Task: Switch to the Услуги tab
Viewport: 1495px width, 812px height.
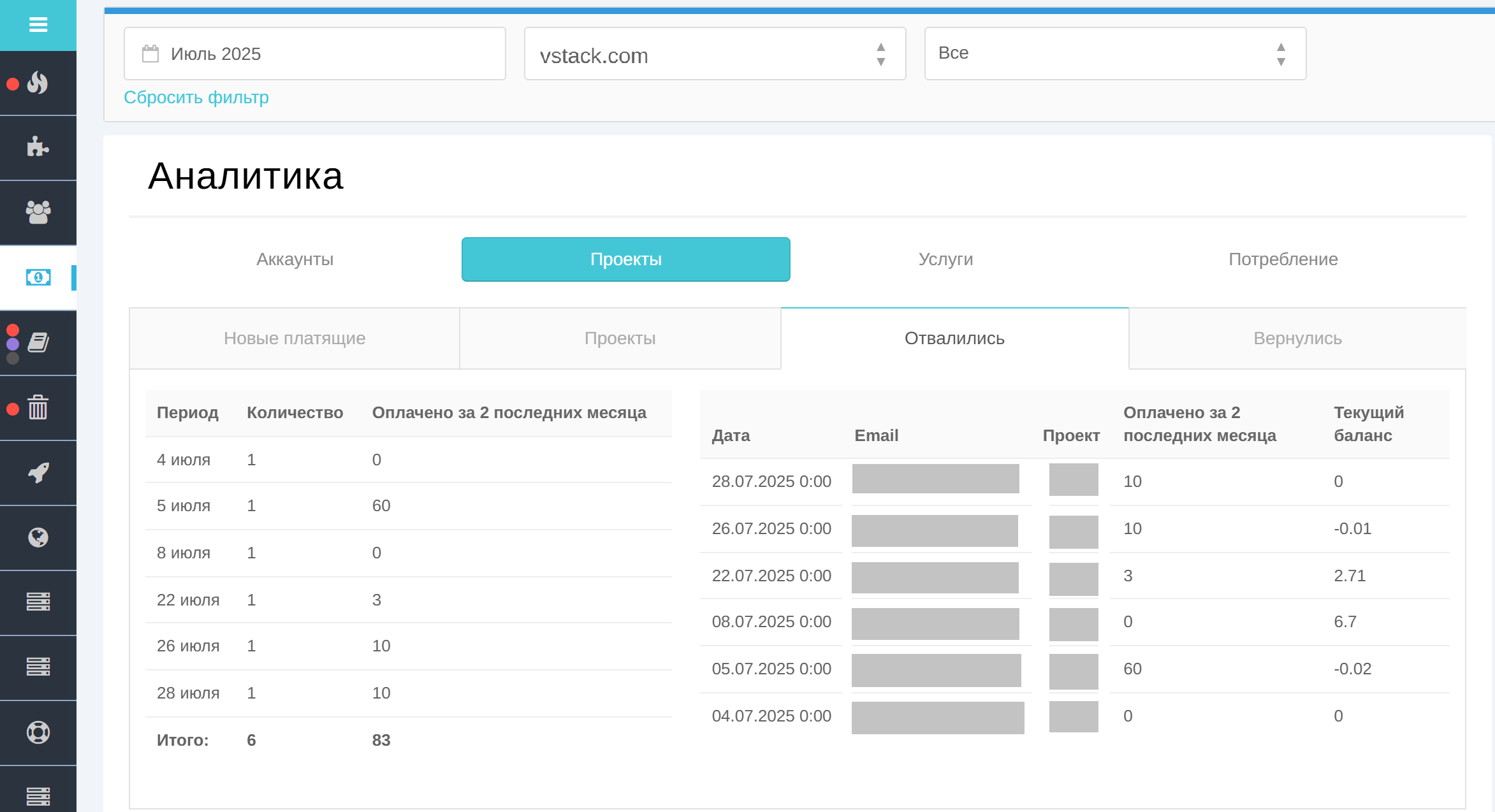Action: pyautogui.click(x=945, y=259)
